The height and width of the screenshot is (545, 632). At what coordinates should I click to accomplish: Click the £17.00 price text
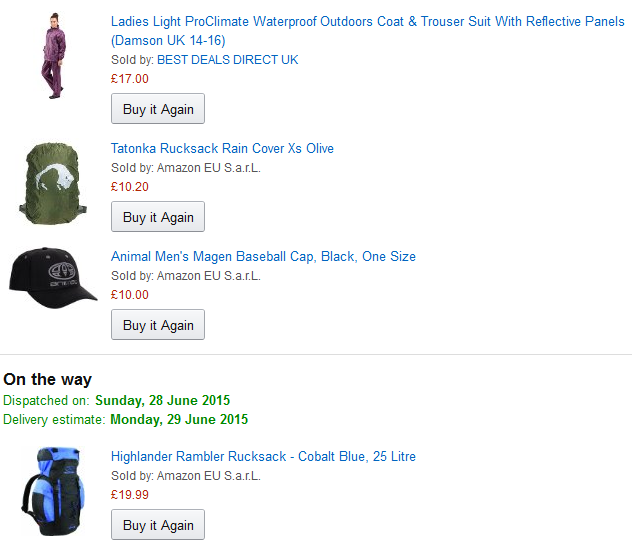click(130, 79)
